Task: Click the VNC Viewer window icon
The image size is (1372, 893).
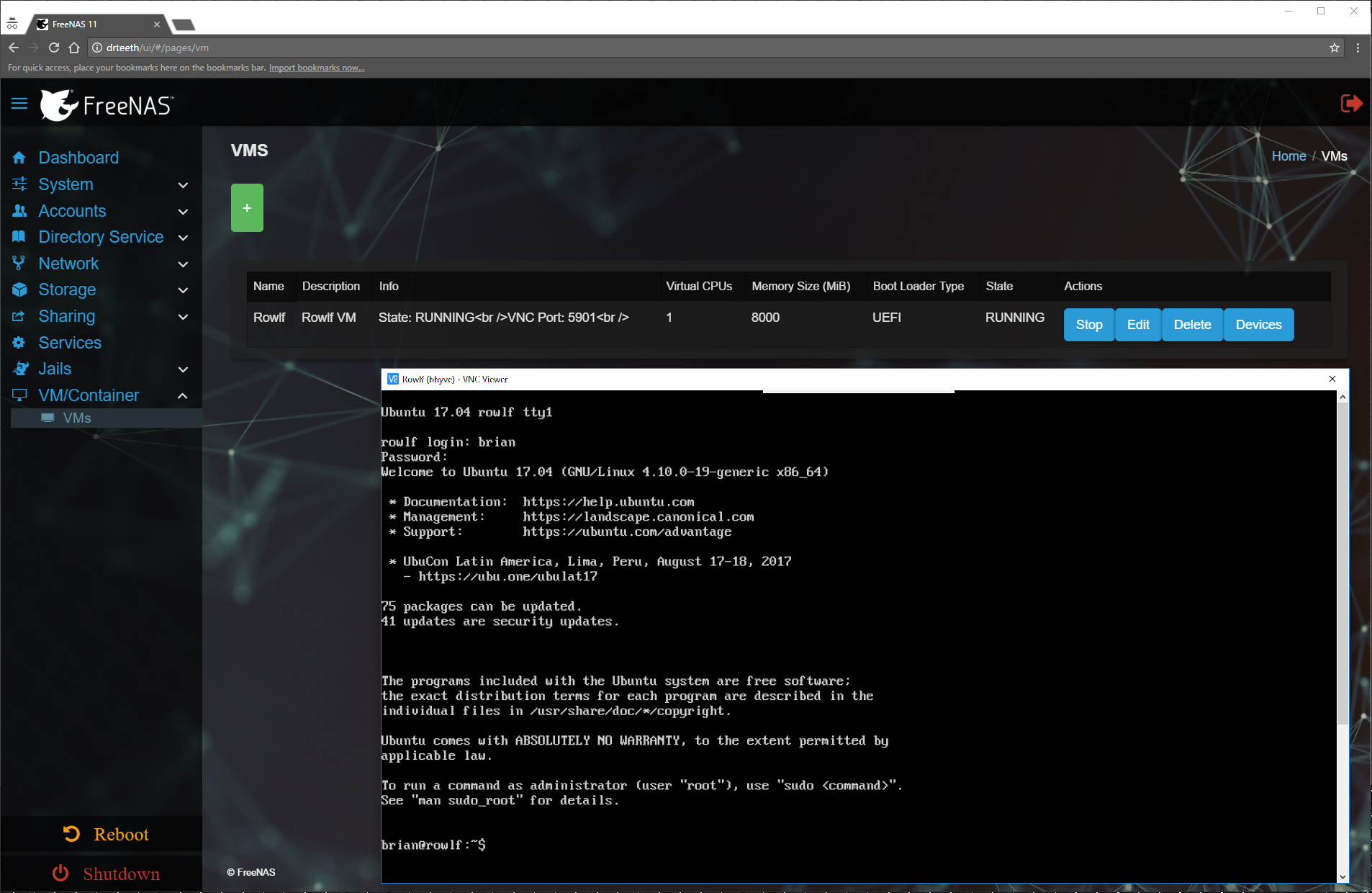Action: click(392, 379)
